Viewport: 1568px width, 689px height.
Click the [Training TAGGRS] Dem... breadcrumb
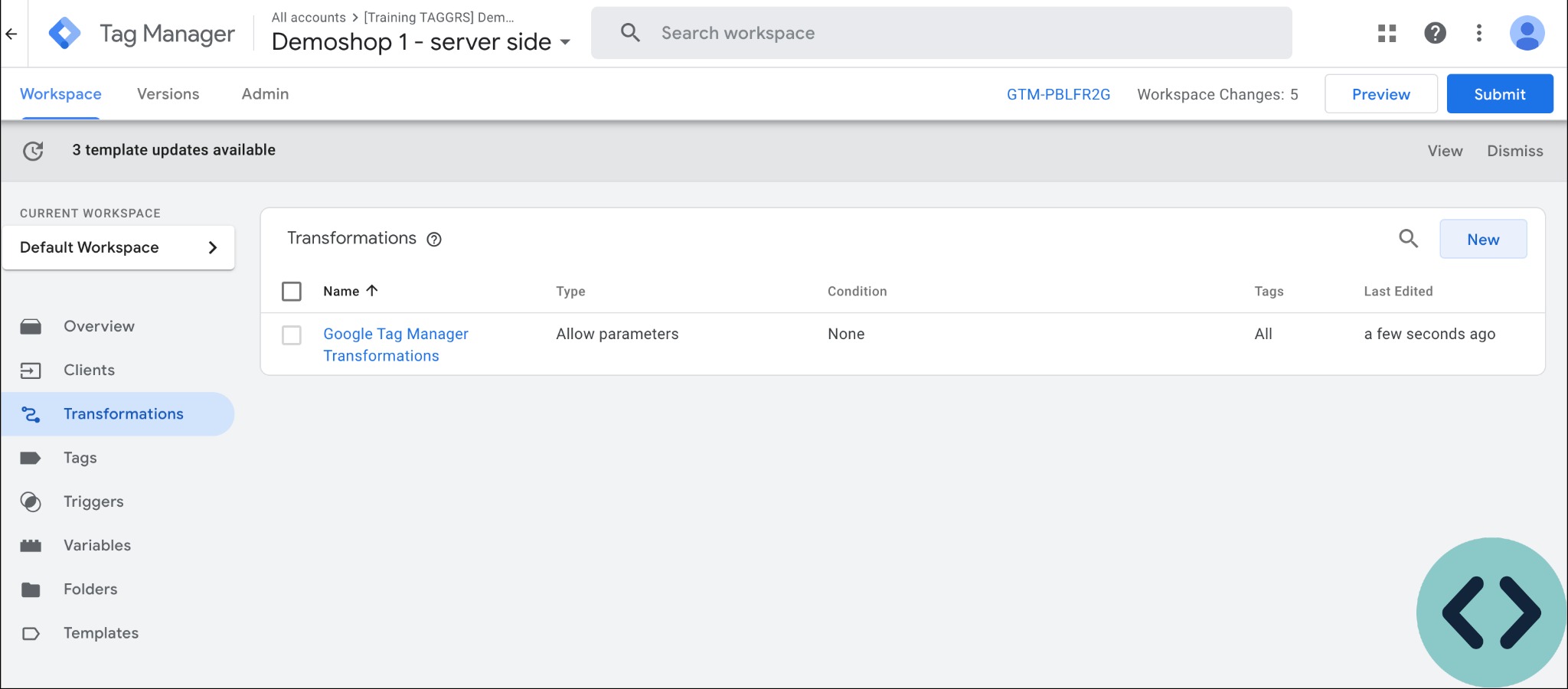click(x=439, y=17)
